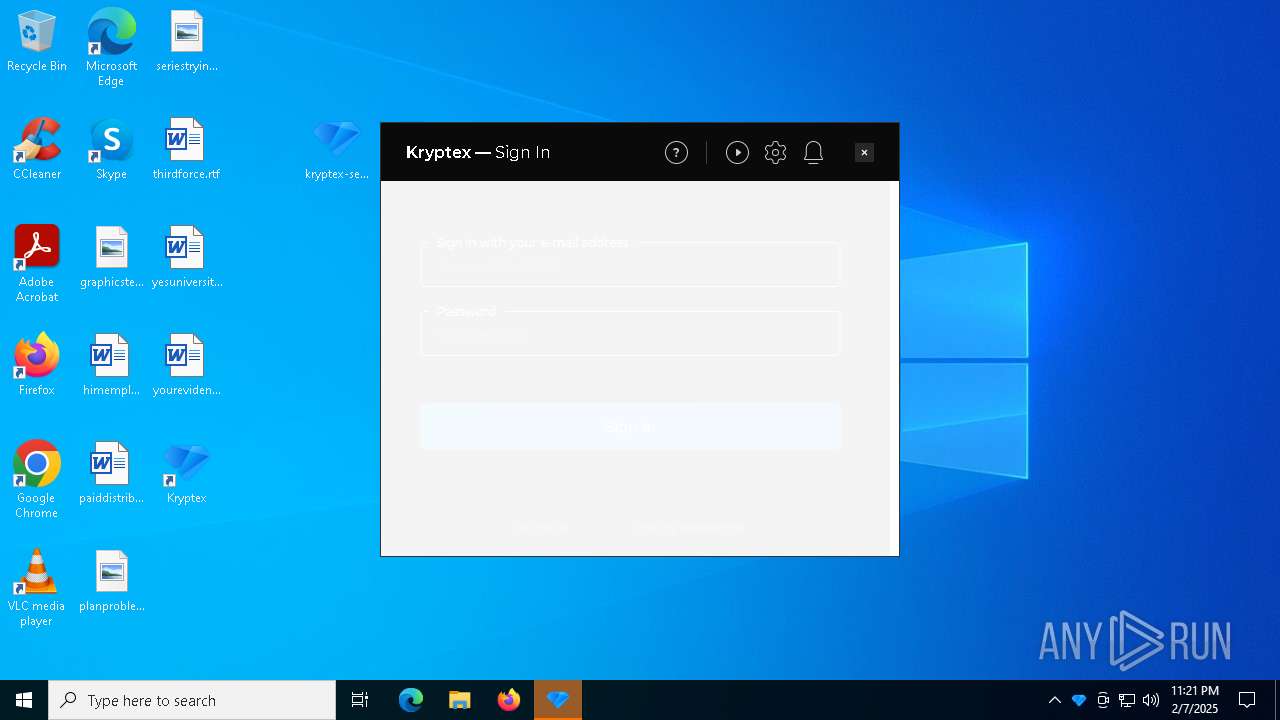Select the Google Chrome desktop shortcut
This screenshot has height=720, width=1280.
(x=37, y=480)
